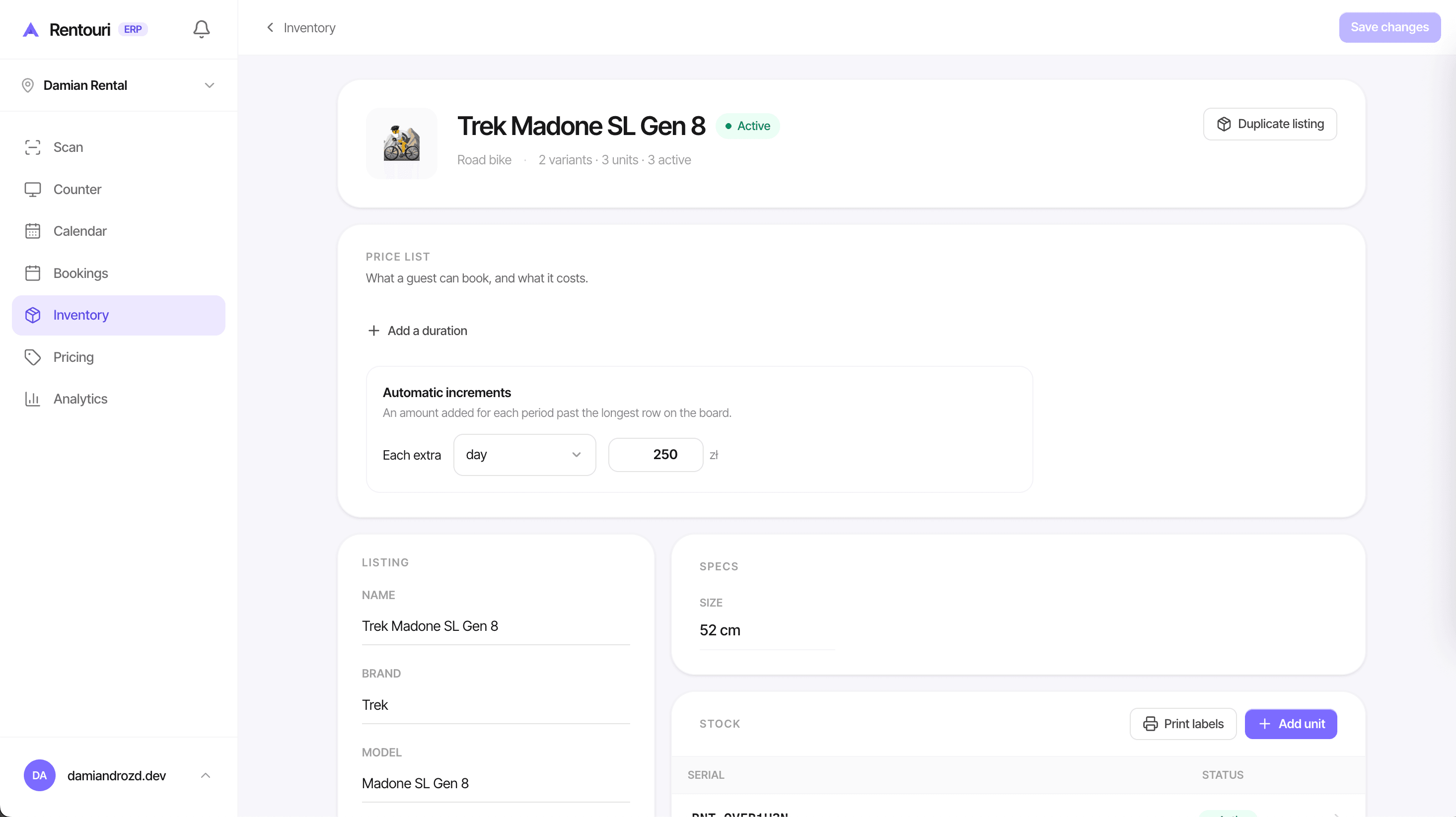Image resolution: width=1456 pixels, height=817 pixels.
Task: Click the 'Automatic increments' heading
Action: pyautogui.click(x=446, y=393)
